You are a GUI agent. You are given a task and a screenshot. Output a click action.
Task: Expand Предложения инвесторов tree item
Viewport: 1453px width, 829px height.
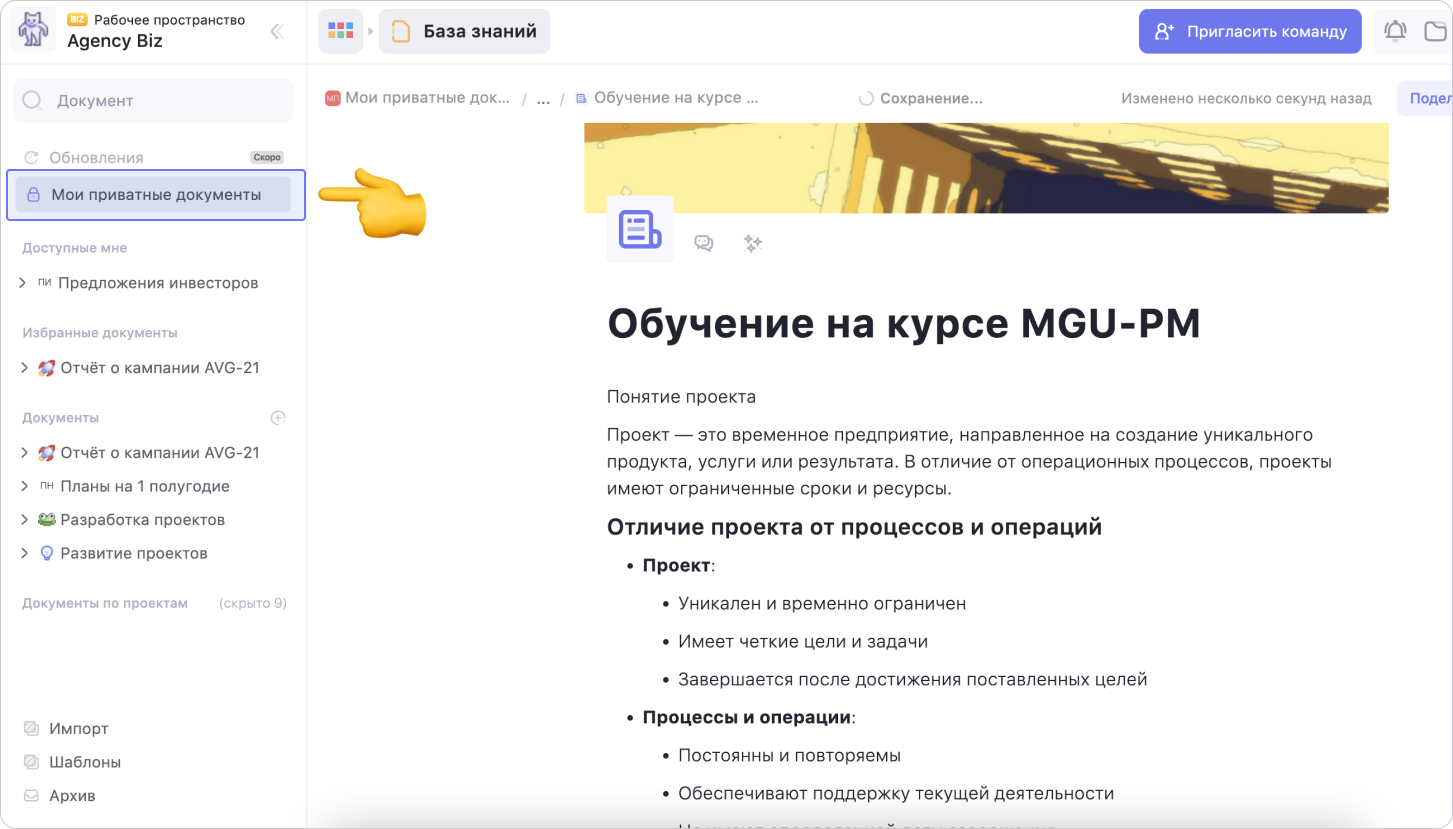click(x=23, y=283)
